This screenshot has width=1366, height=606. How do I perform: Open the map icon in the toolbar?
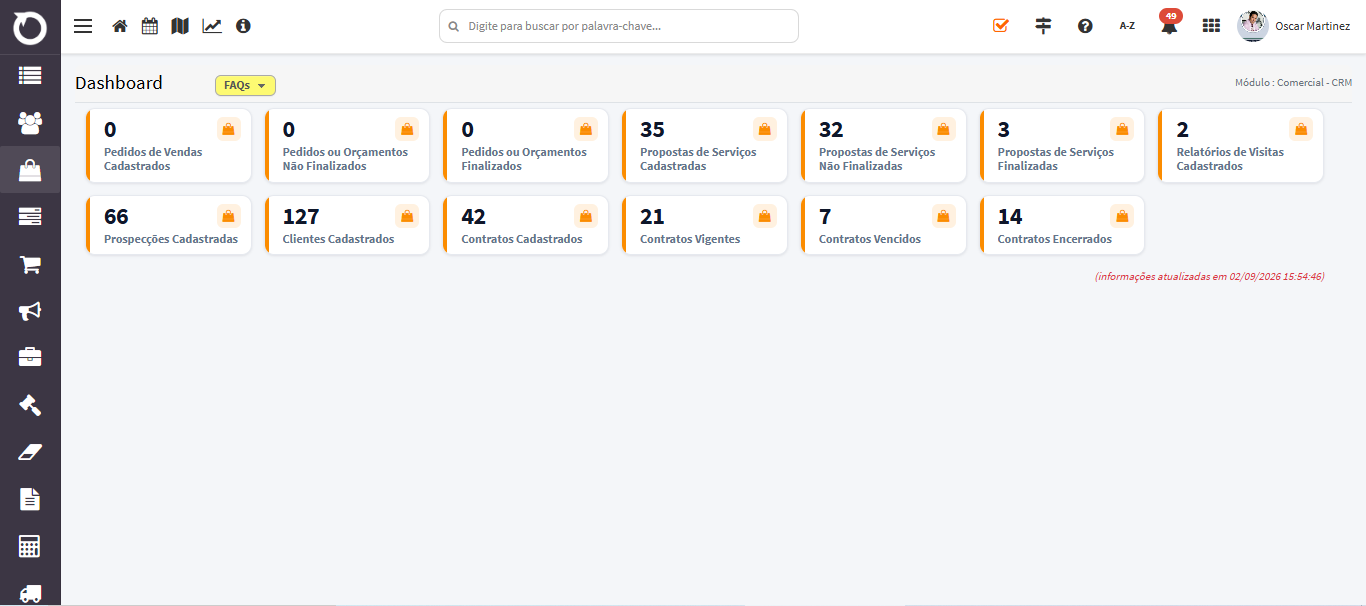(180, 26)
